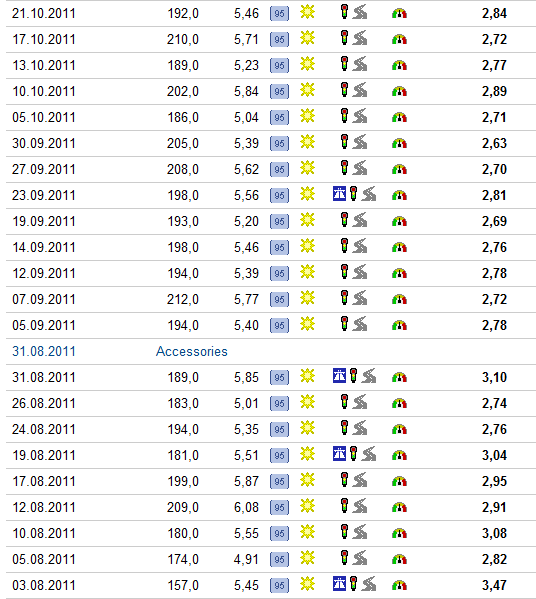Select the 30.09.2011 fueling date

[x=44, y=144]
